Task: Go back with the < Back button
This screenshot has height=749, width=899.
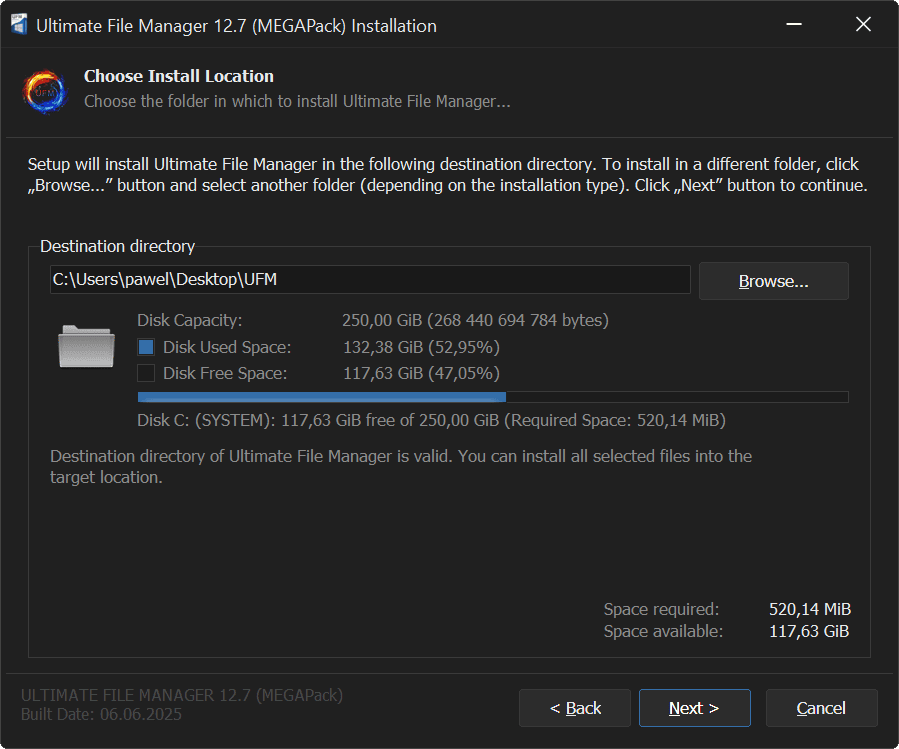Action: [x=575, y=708]
